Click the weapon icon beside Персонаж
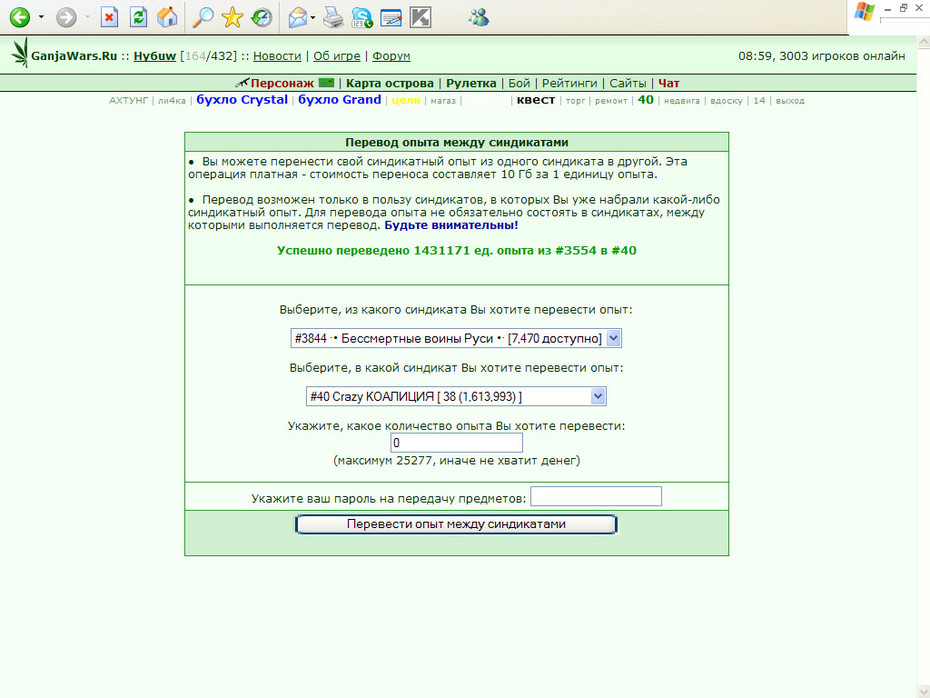This screenshot has width=930, height=698. (x=241, y=82)
